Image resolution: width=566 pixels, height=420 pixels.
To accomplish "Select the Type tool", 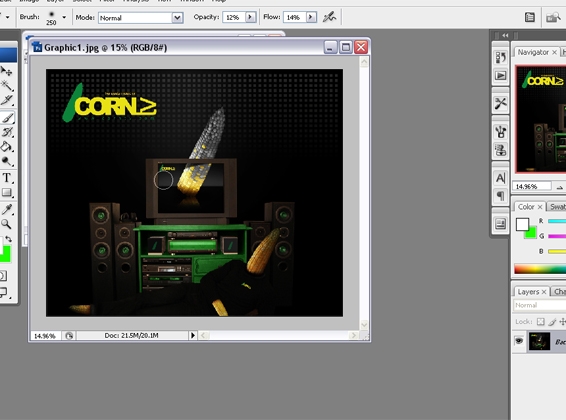I will click(6, 178).
